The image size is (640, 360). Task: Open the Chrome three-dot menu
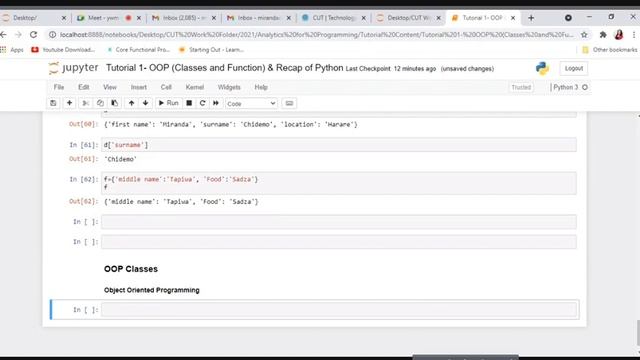pos(634,35)
